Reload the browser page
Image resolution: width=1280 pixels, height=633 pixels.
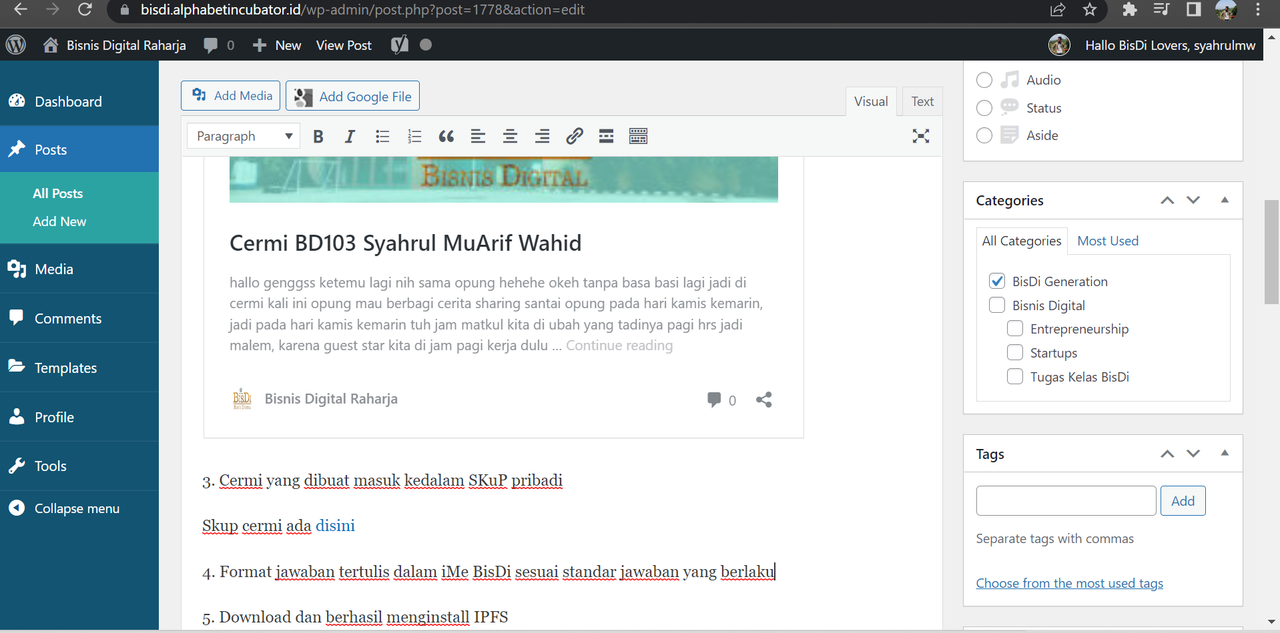[x=85, y=10]
